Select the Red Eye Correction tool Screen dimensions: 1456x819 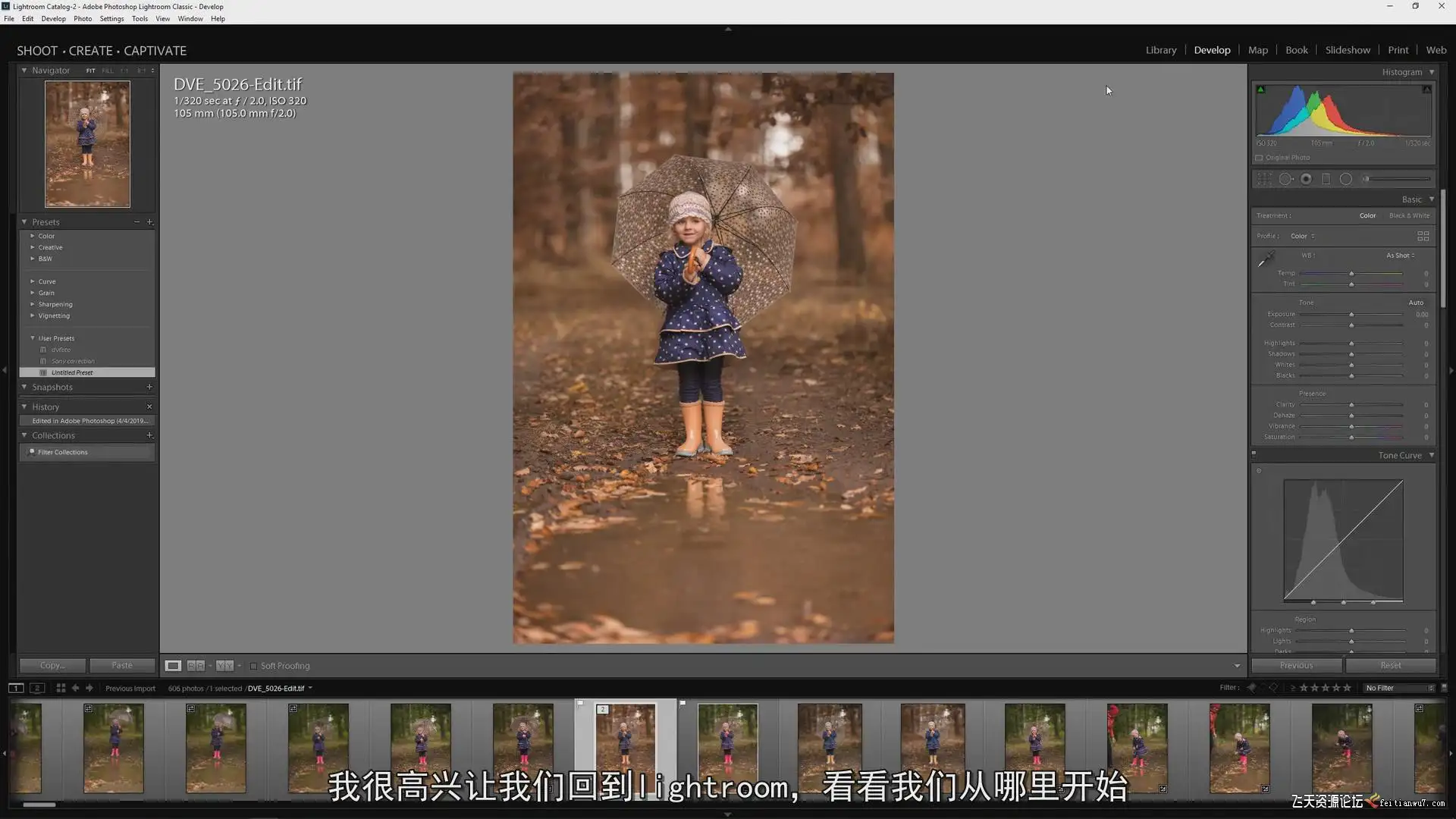click(x=1306, y=179)
